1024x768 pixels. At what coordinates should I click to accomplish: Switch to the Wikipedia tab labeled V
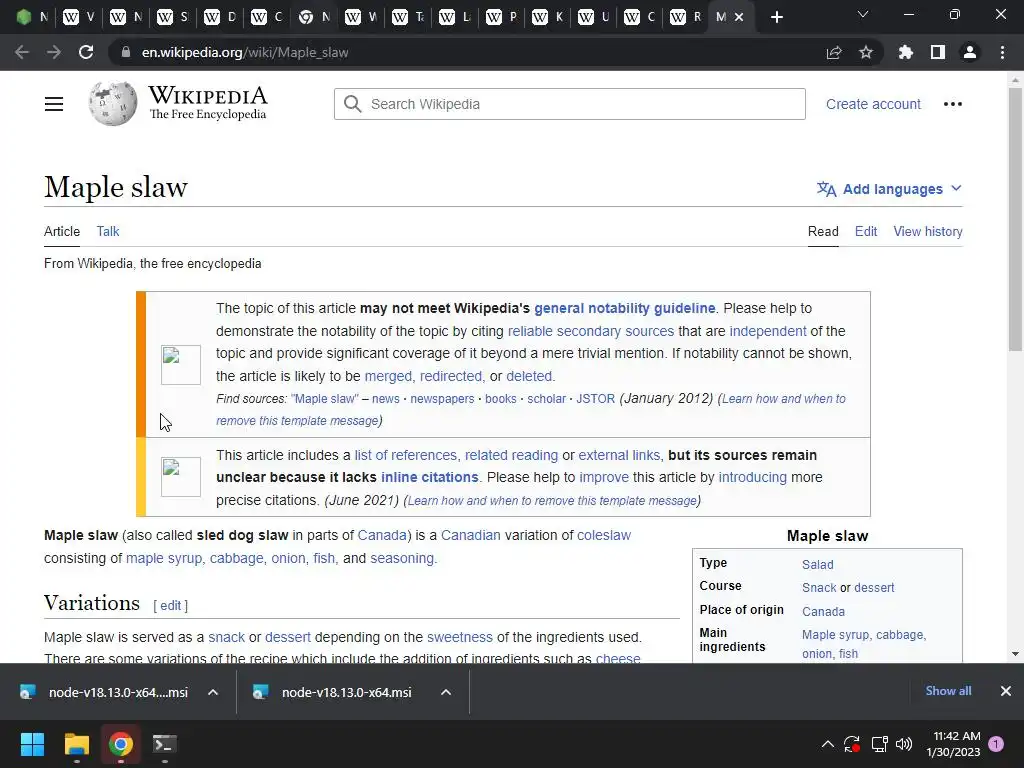(x=80, y=17)
